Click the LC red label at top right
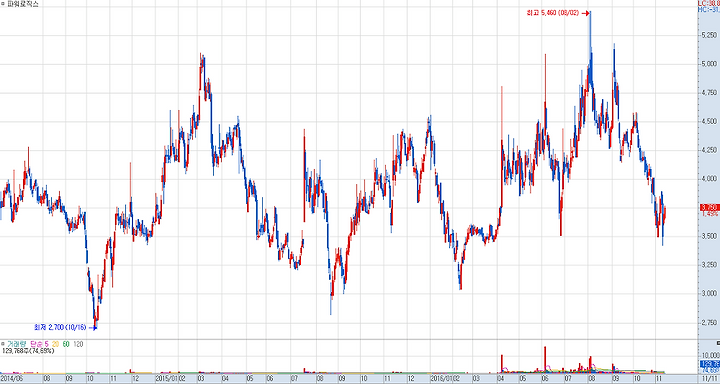 coord(709,3)
